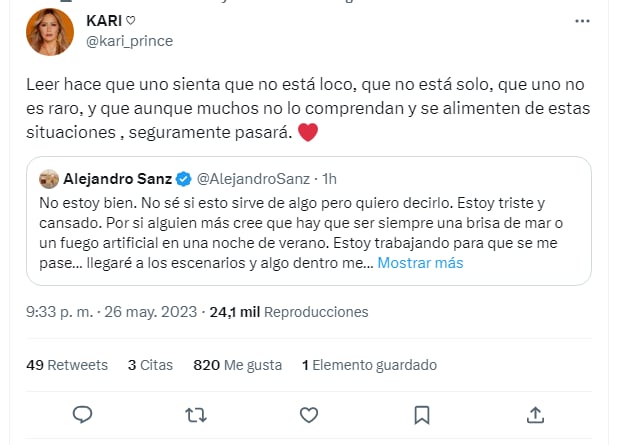This screenshot has height=445, width=630.
Task: Retweet this post via arrows icon
Action: point(197,414)
